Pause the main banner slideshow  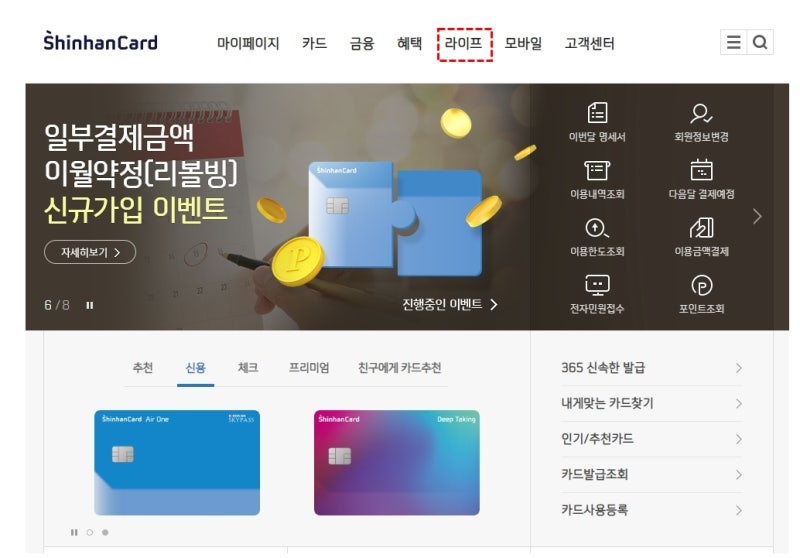click(x=90, y=305)
